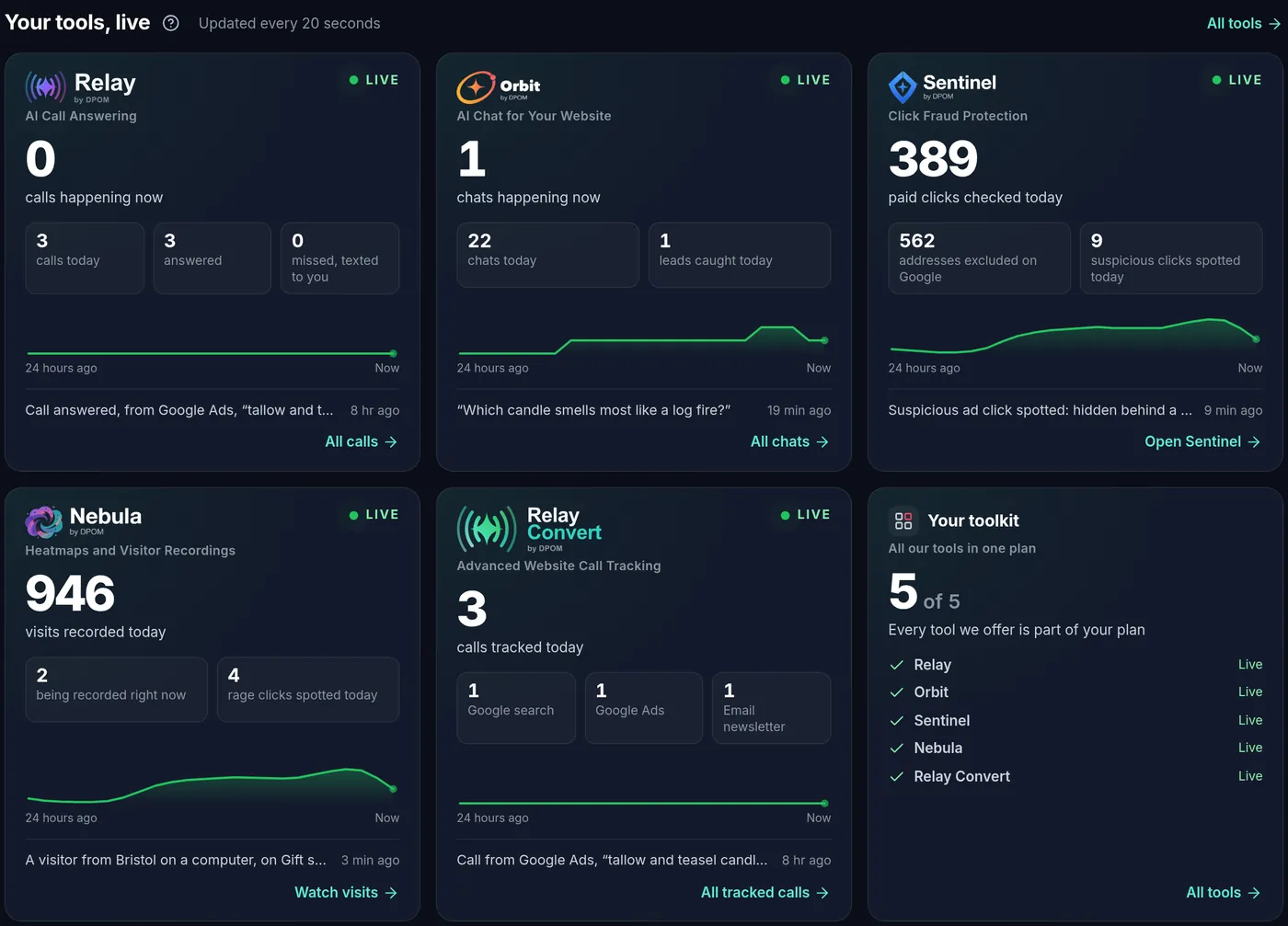1288x926 pixels.
Task: Click the Orbit chat question about log fire
Action: click(593, 410)
